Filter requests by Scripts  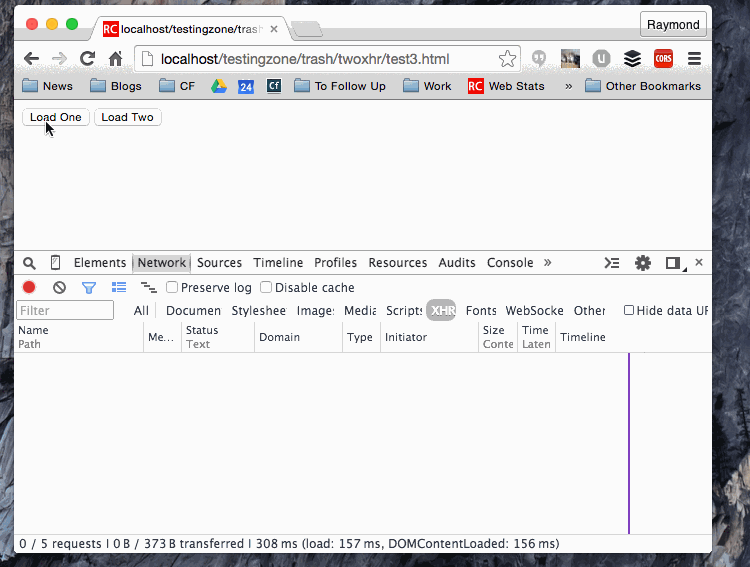click(x=404, y=311)
